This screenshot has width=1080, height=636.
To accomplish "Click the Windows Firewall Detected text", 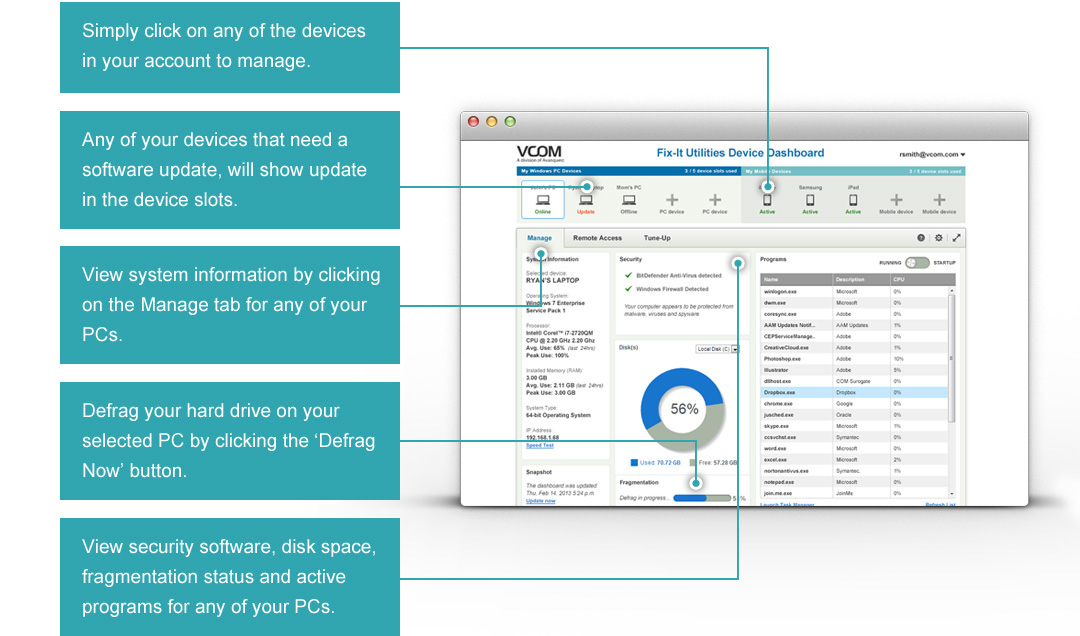I will [x=672, y=289].
